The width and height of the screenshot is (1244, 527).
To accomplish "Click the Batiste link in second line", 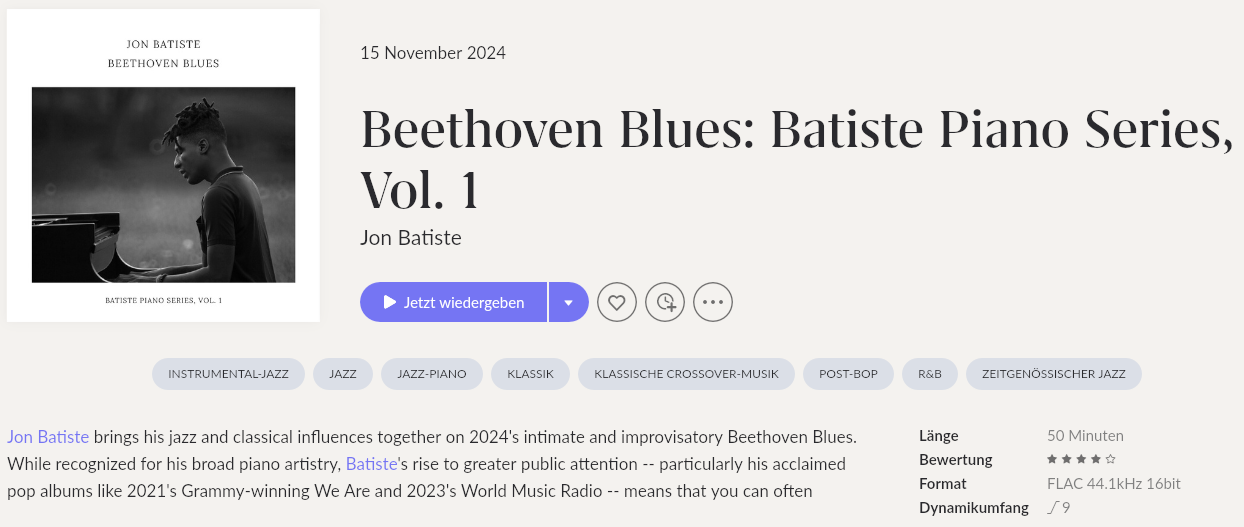I will point(372,464).
